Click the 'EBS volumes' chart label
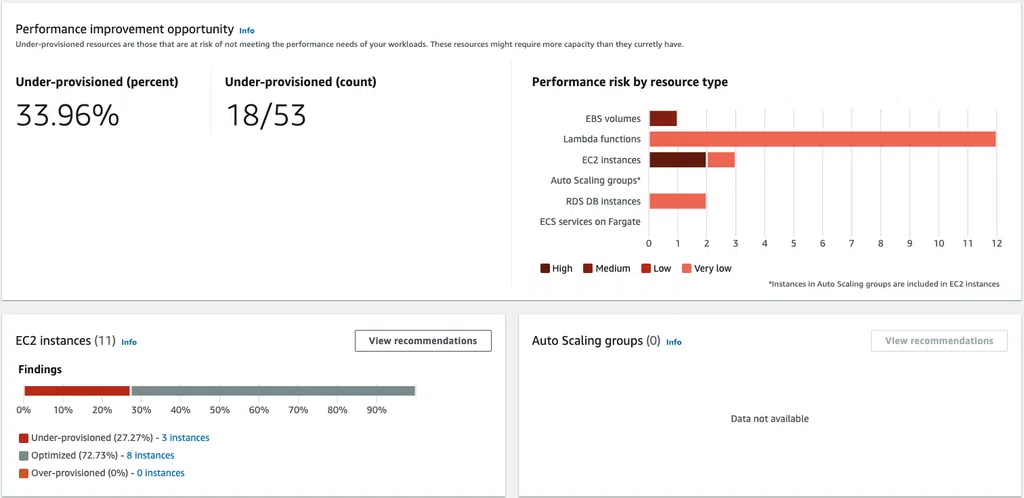The width and height of the screenshot is (1024, 498). pyautogui.click(x=613, y=119)
